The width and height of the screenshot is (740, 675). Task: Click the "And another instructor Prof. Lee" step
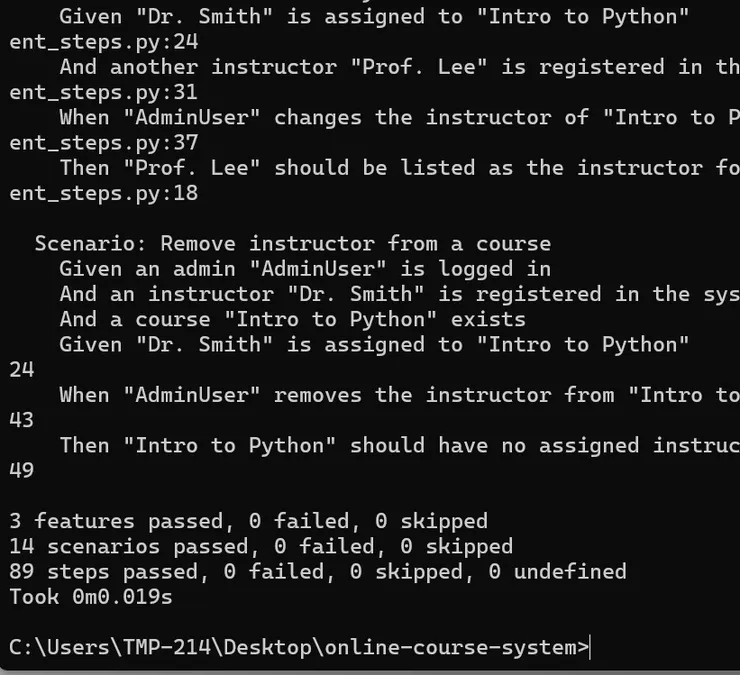[400, 67]
